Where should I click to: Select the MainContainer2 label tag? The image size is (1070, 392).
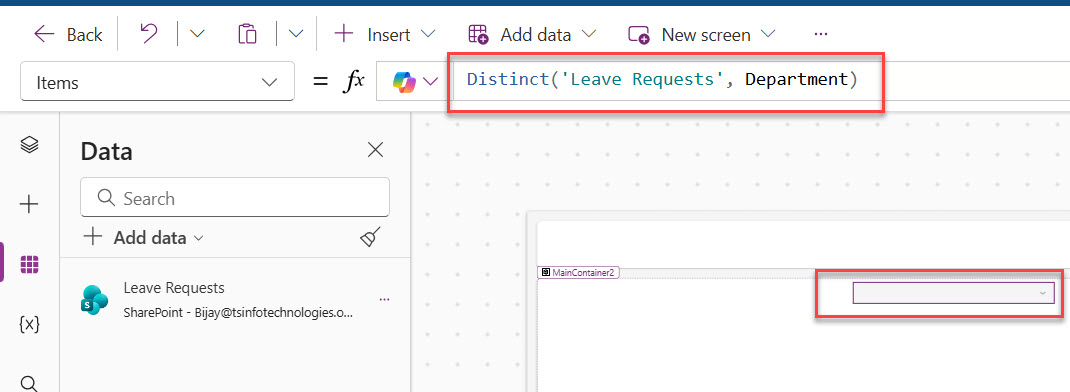point(579,272)
